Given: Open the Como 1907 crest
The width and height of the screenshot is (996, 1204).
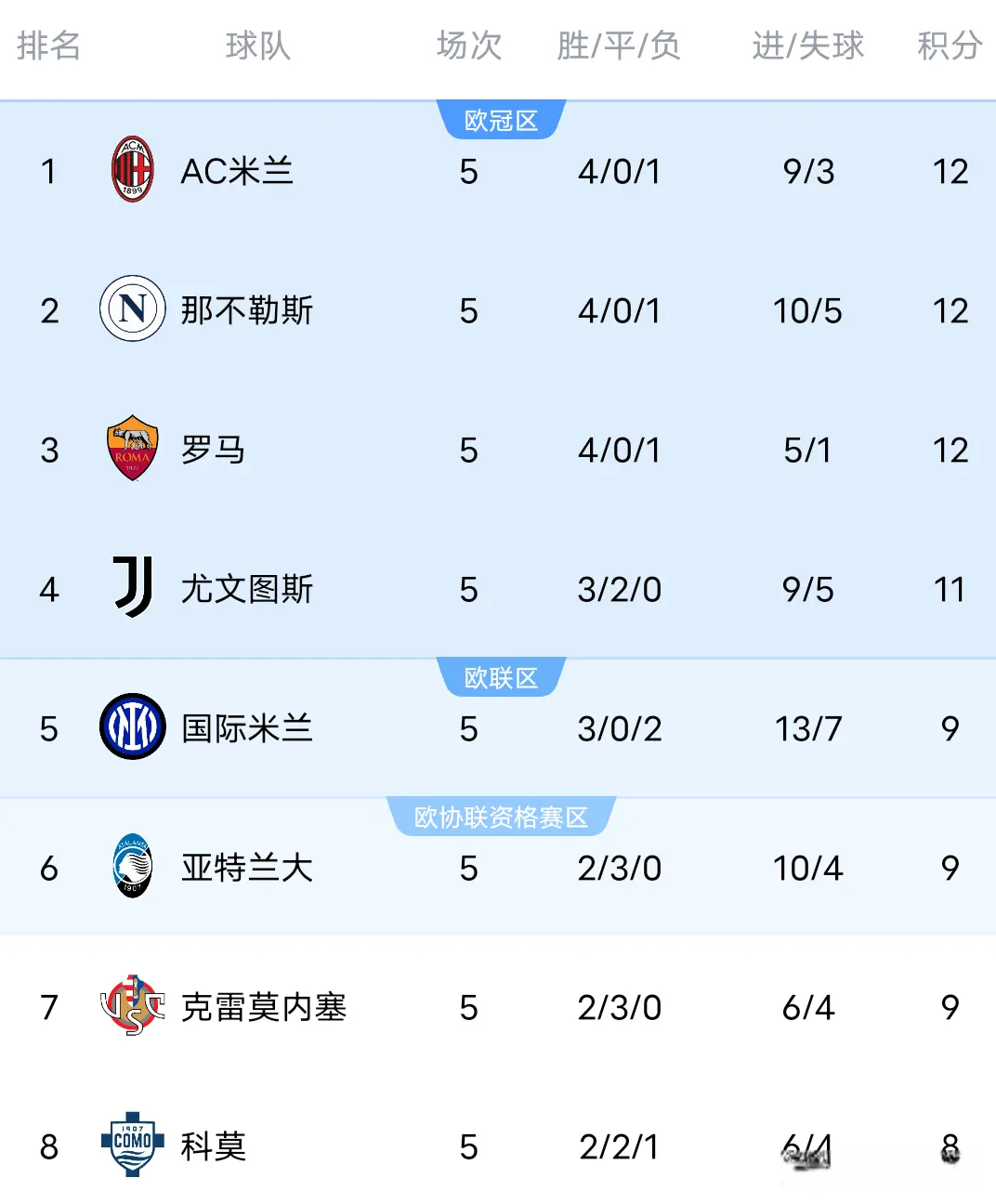Looking at the screenshot, I should (132, 1145).
